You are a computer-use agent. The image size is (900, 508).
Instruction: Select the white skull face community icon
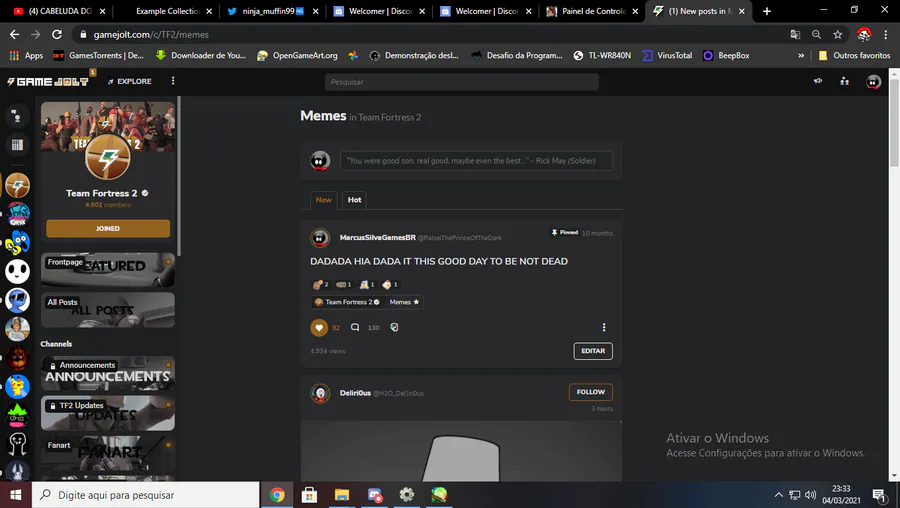pyautogui.click(x=17, y=272)
